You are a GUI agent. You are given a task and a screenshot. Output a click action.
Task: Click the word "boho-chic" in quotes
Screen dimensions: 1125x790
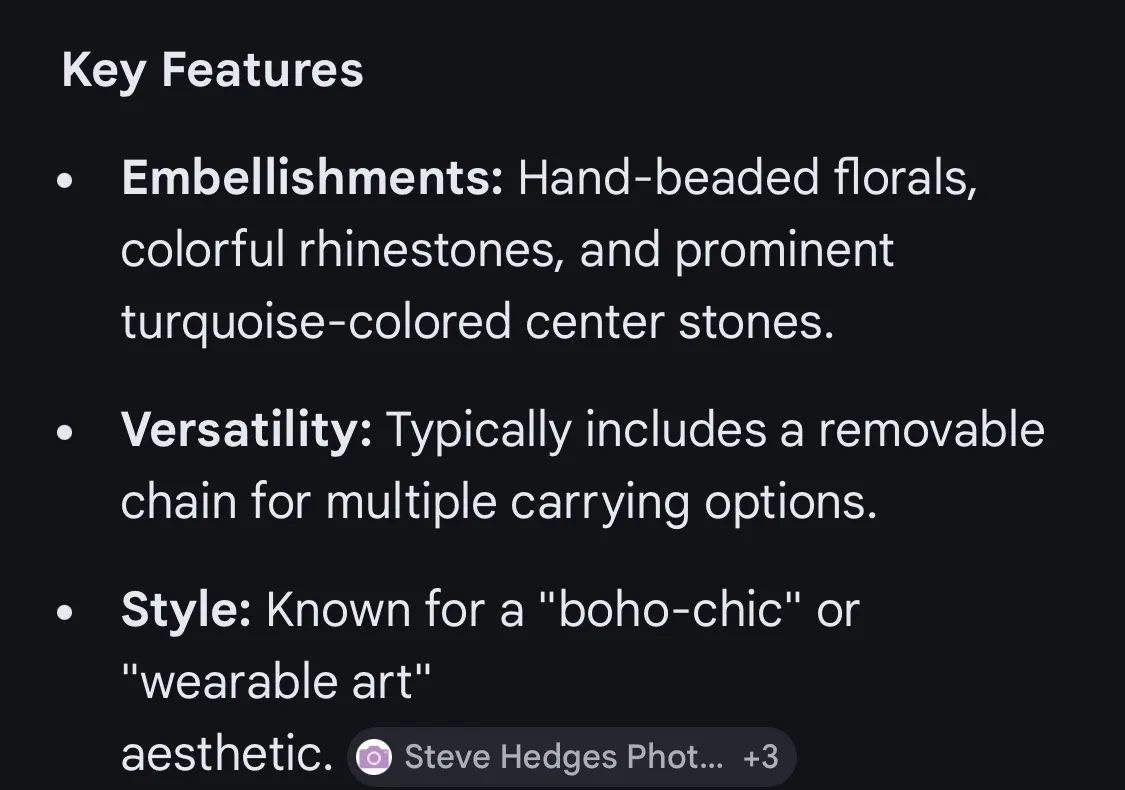coord(671,609)
